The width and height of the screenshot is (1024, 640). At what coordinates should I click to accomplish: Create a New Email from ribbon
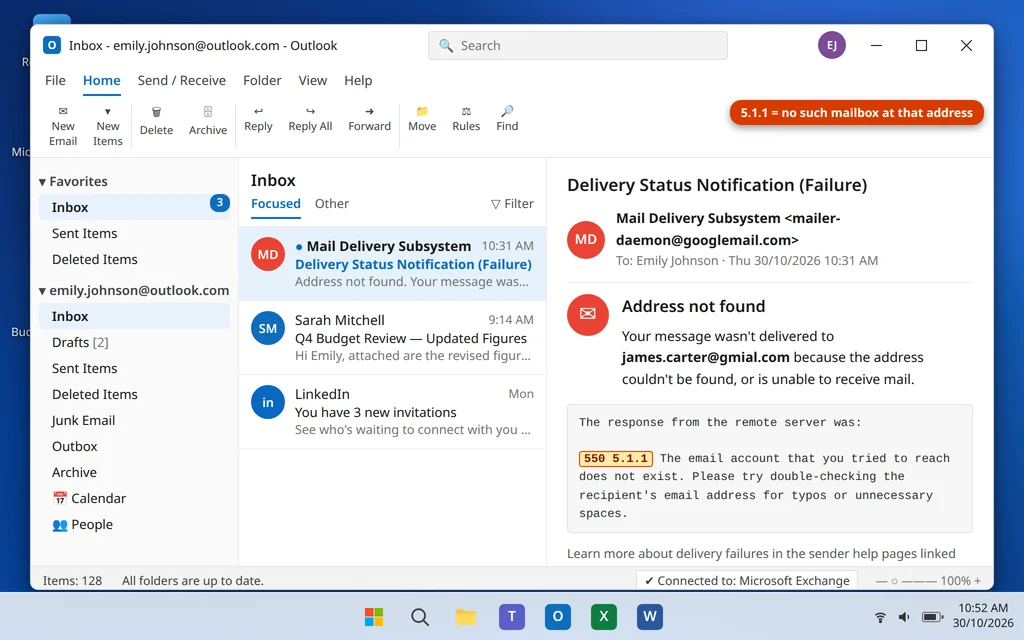(63, 125)
